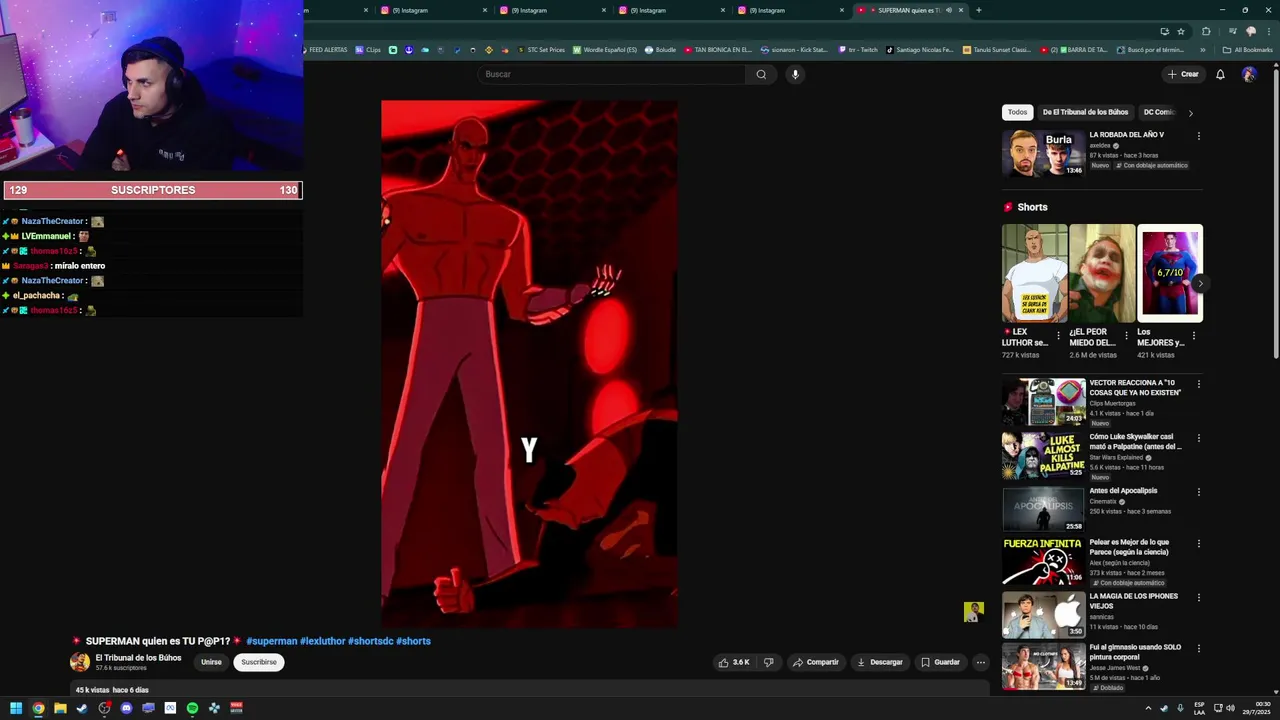Show next Shorts with arrow button

(x=1200, y=284)
